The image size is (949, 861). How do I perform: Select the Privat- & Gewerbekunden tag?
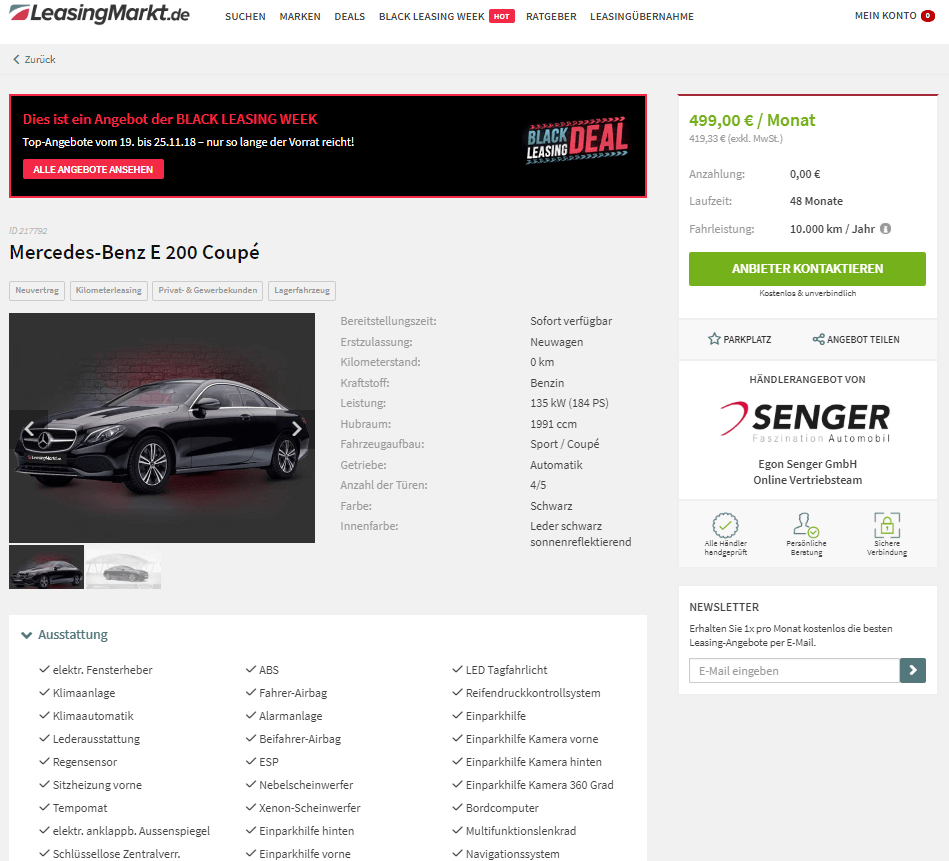pyautogui.click(x=208, y=290)
